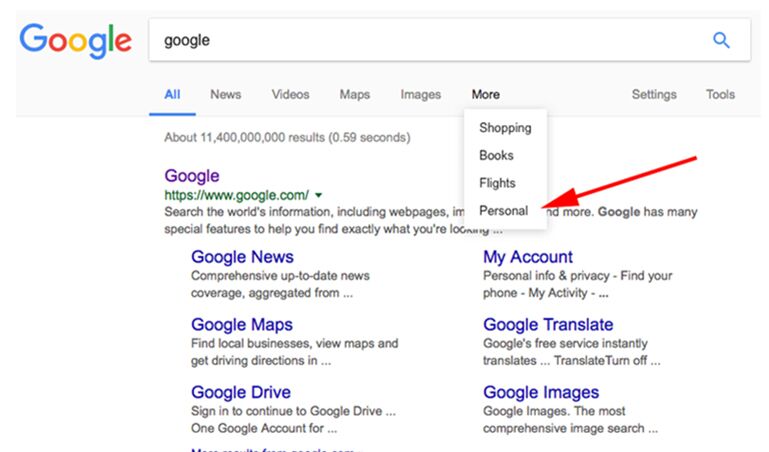The image size is (769, 452).
Task: Open the Google Drive sitelink
Action: tap(241, 392)
